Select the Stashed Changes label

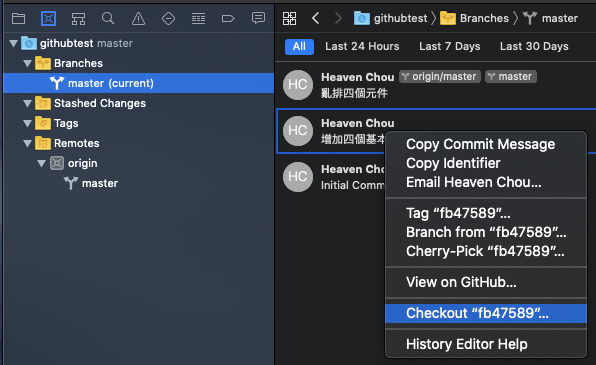[100, 103]
